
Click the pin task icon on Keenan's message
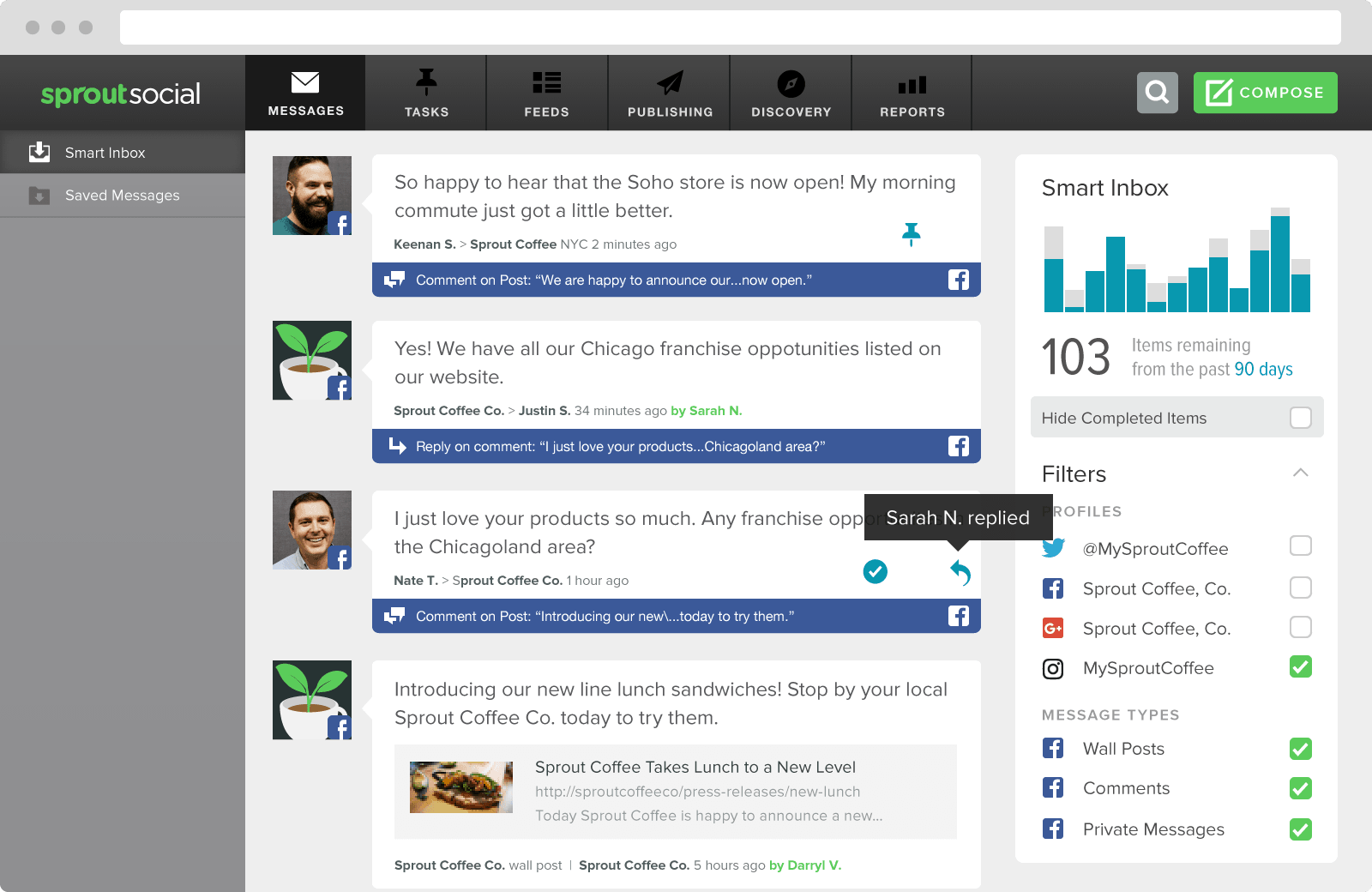pyautogui.click(x=912, y=234)
